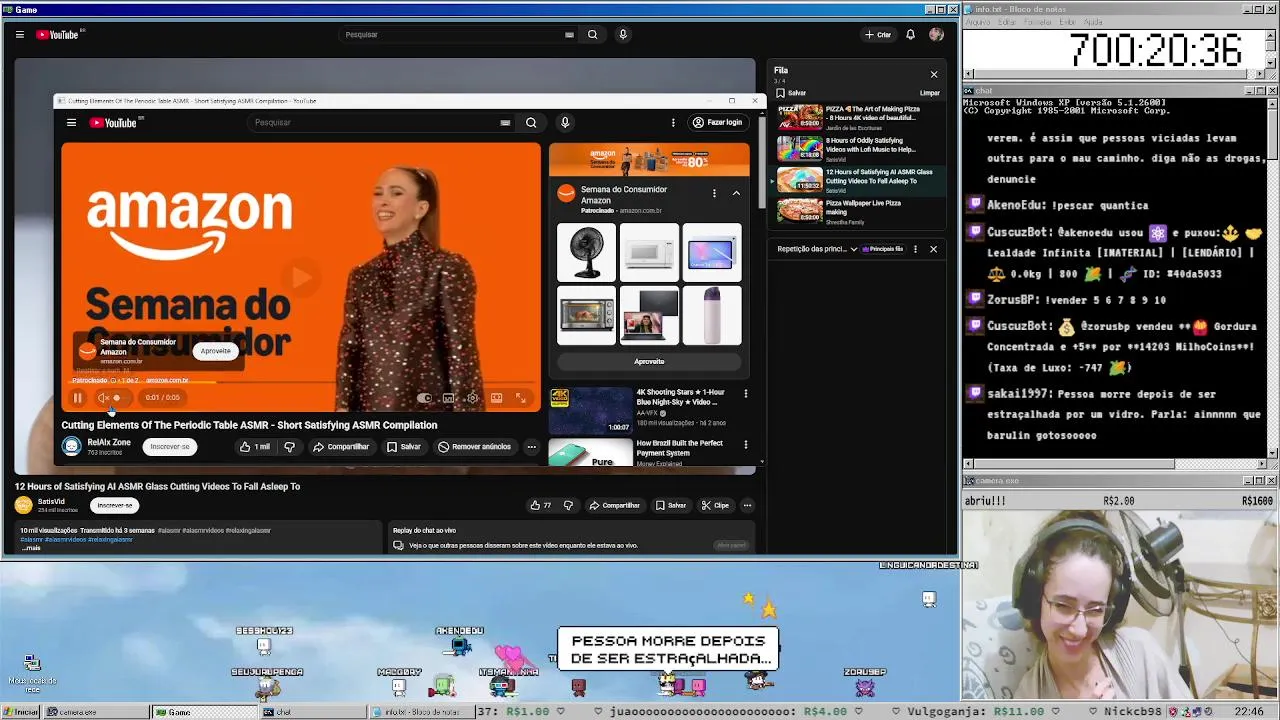Collapse the Amazon sponsored panel
This screenshot has width=1280, height=720.
pos(736,194)
